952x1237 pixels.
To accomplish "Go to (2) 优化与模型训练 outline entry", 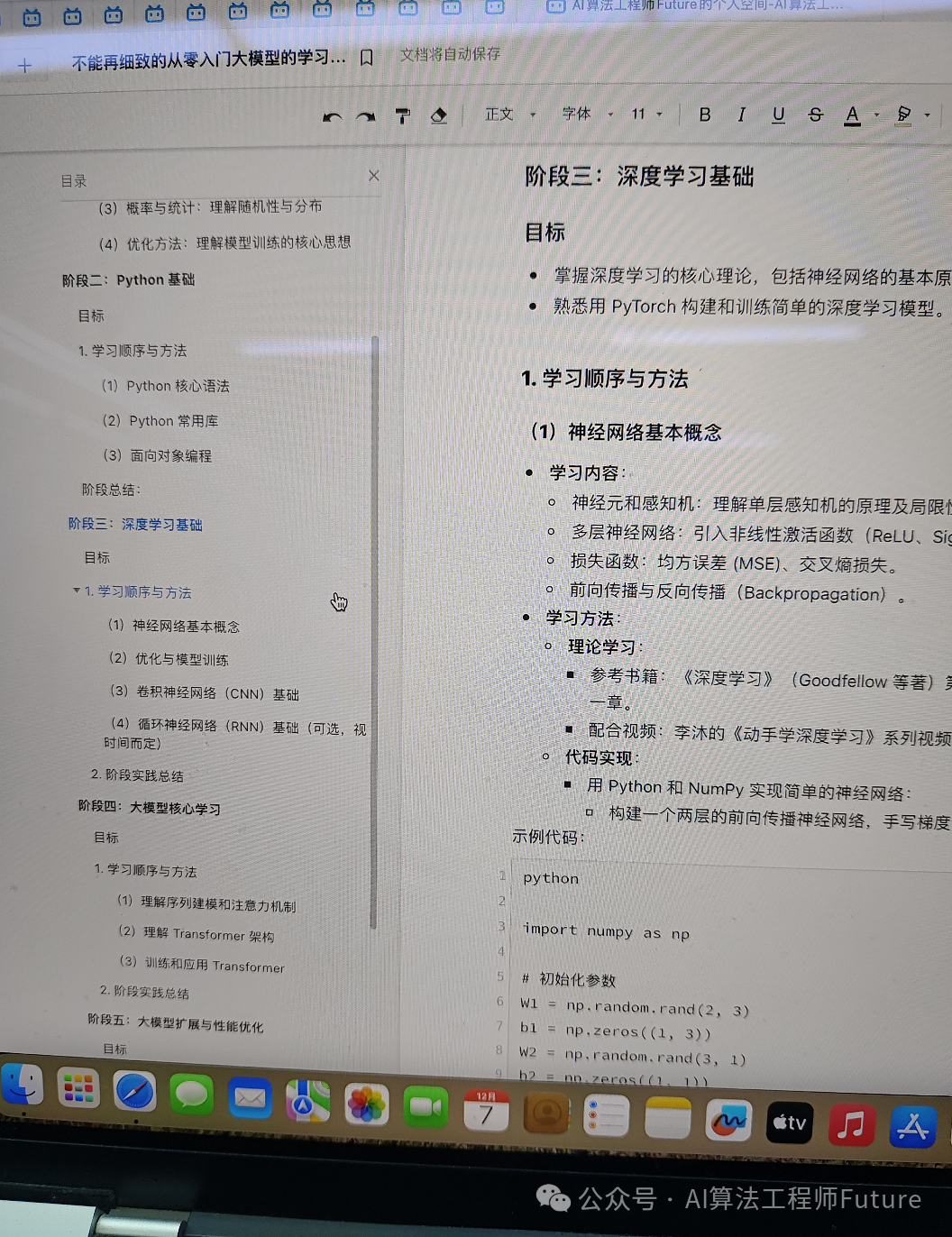I will (x=169, y=659).
